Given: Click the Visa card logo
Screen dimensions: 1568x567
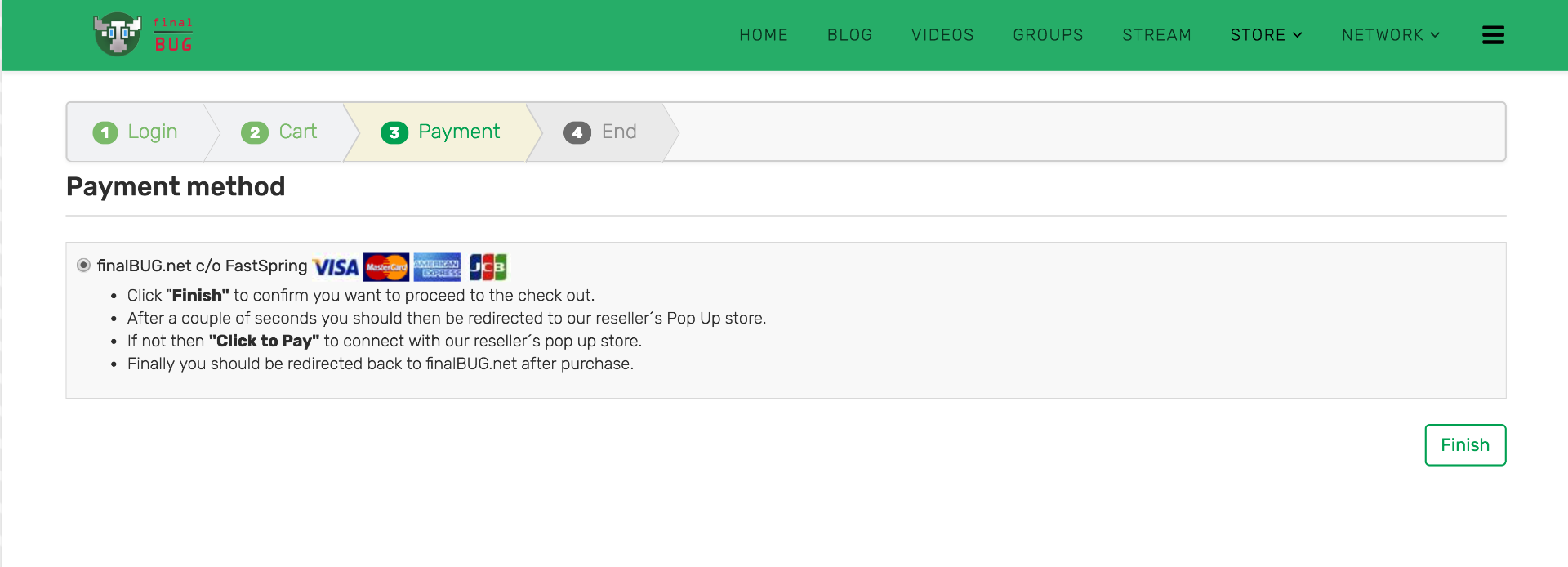Looking at the screenshot, I should [336, 267].
